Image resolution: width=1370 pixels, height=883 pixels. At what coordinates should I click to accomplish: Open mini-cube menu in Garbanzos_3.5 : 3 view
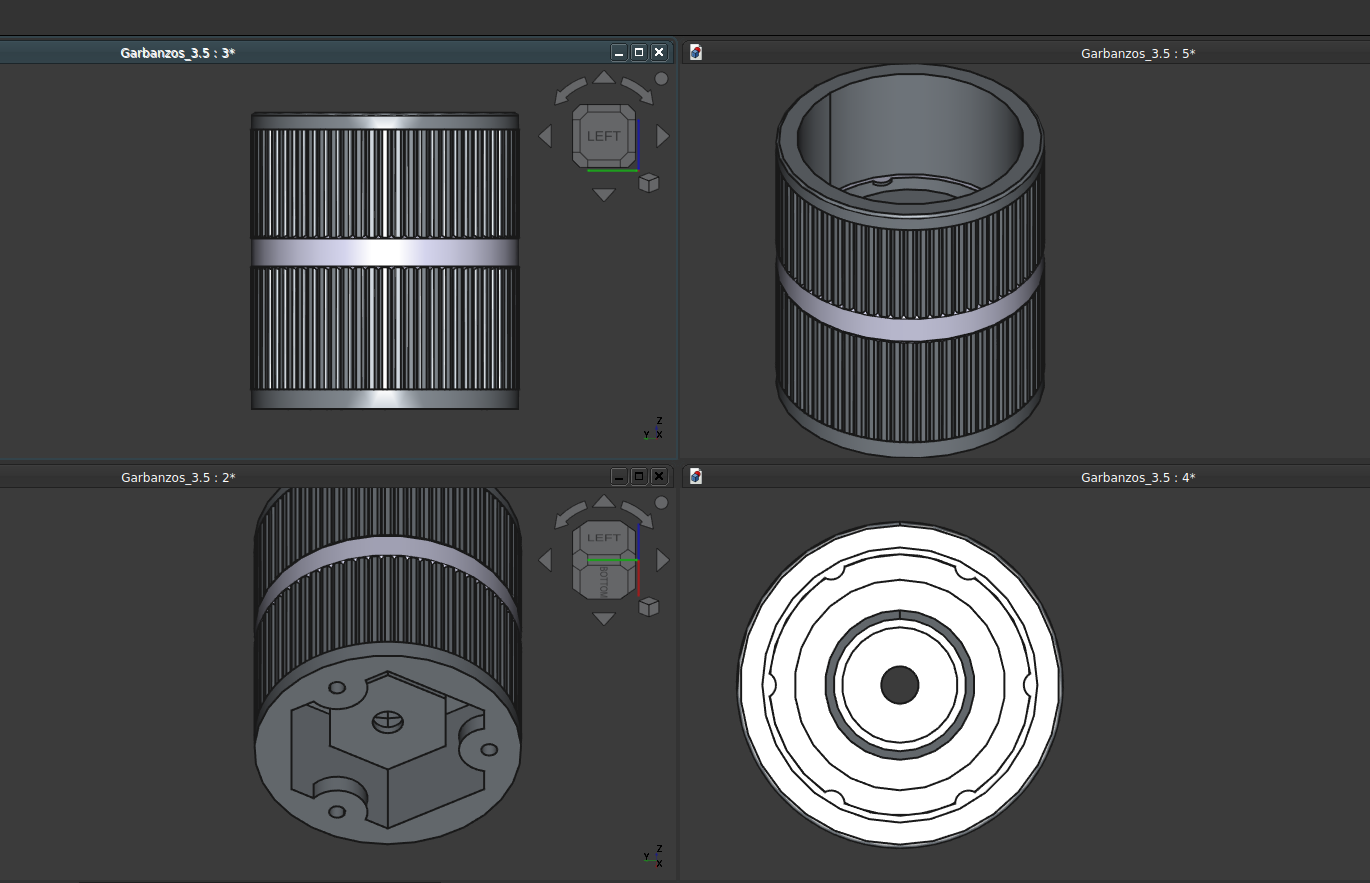click(x=649, y=183)
